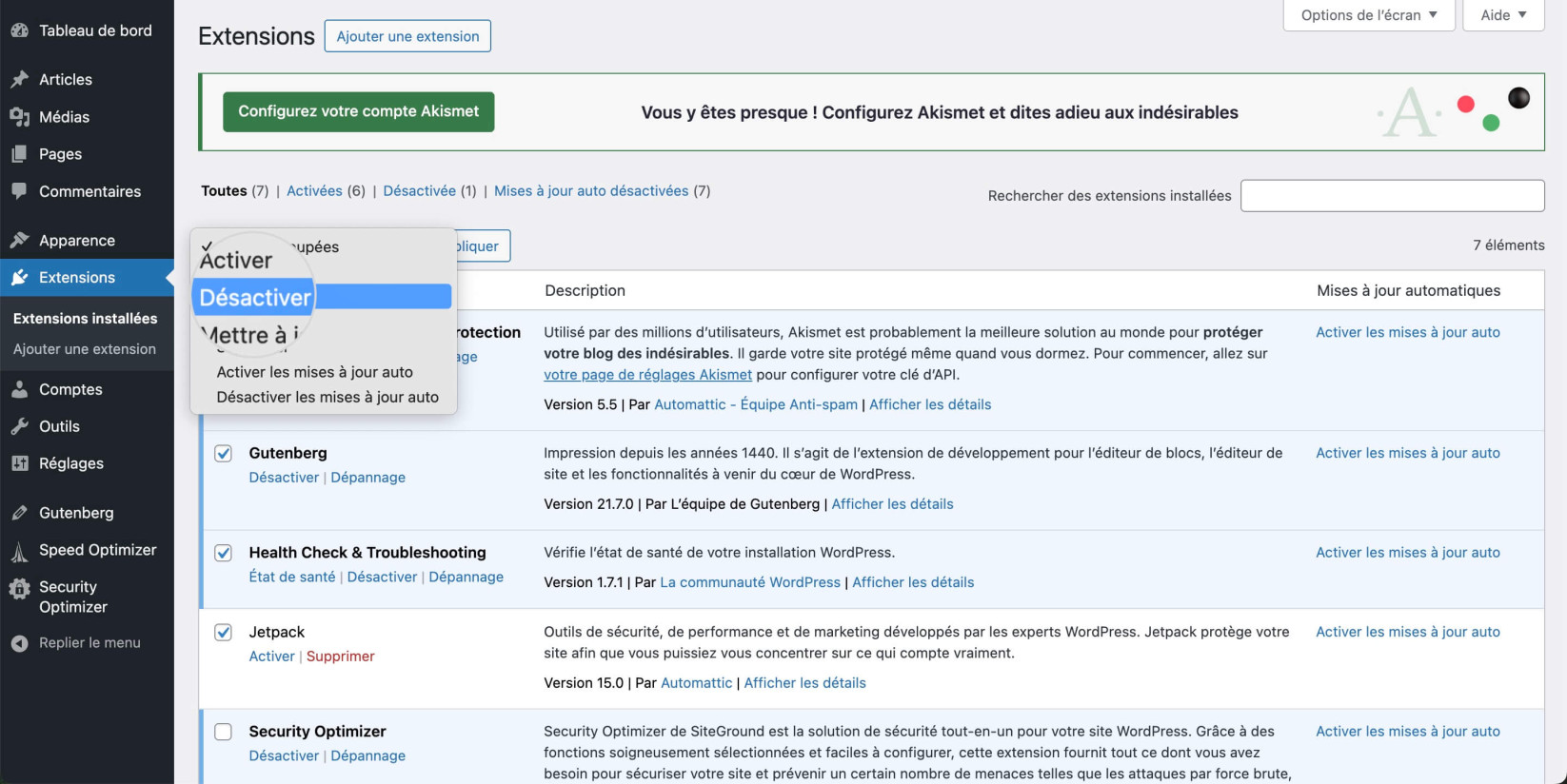The height and width of the screenshot is (784, 1567).
Task: Click Dépannage under Security Optimizer plugin
Action: click(367, 755)
